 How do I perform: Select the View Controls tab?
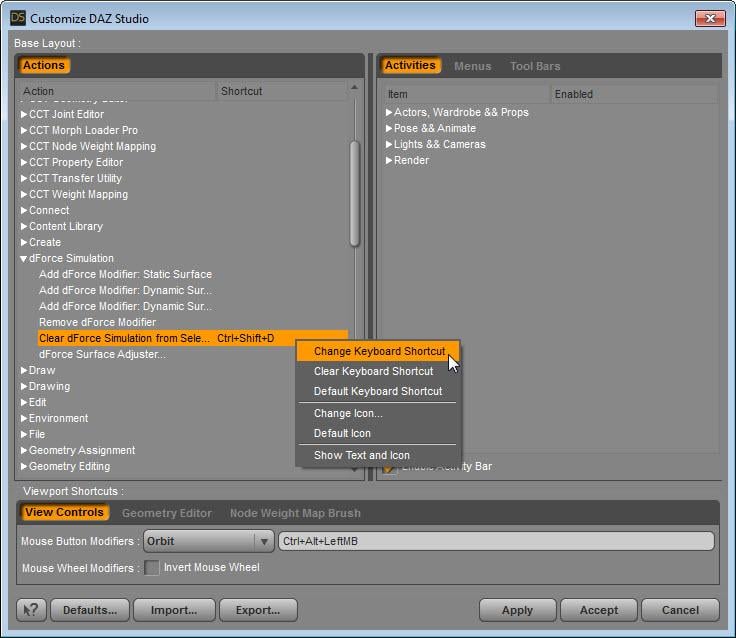coord(64,512)
